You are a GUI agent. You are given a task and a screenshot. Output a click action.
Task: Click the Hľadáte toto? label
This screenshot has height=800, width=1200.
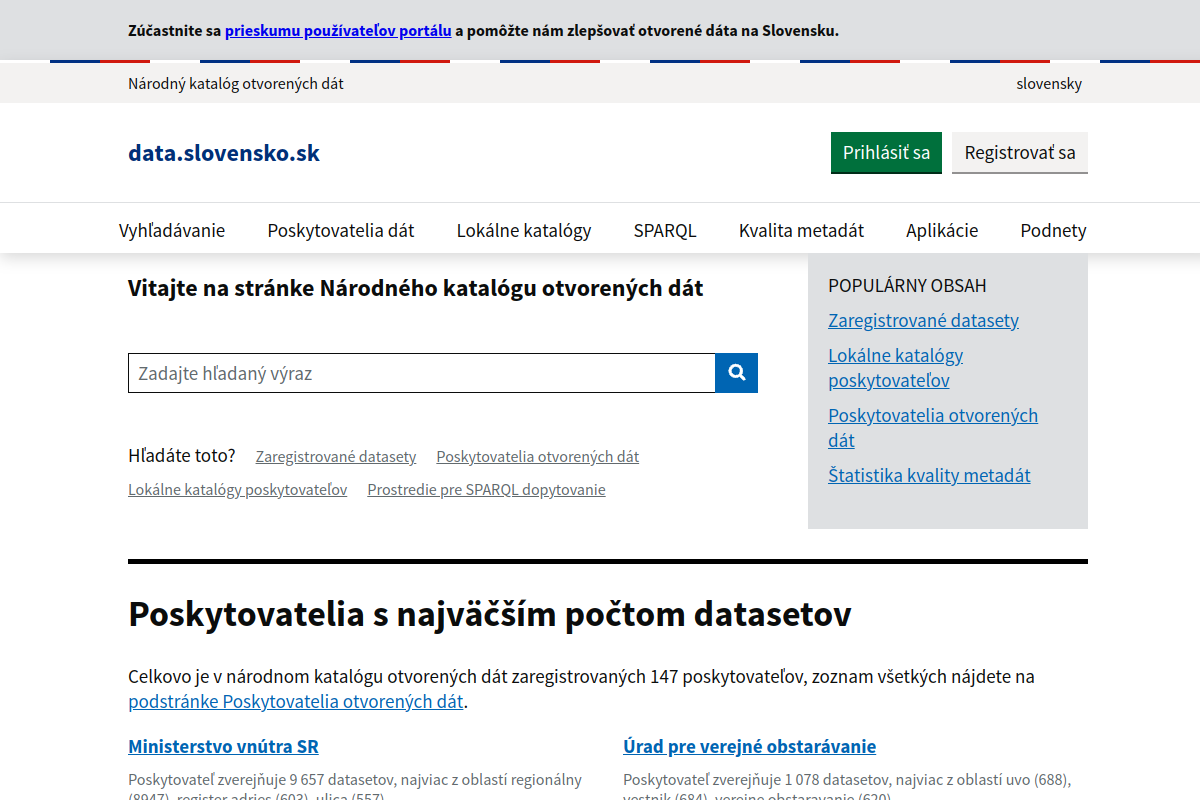[182, 456]
